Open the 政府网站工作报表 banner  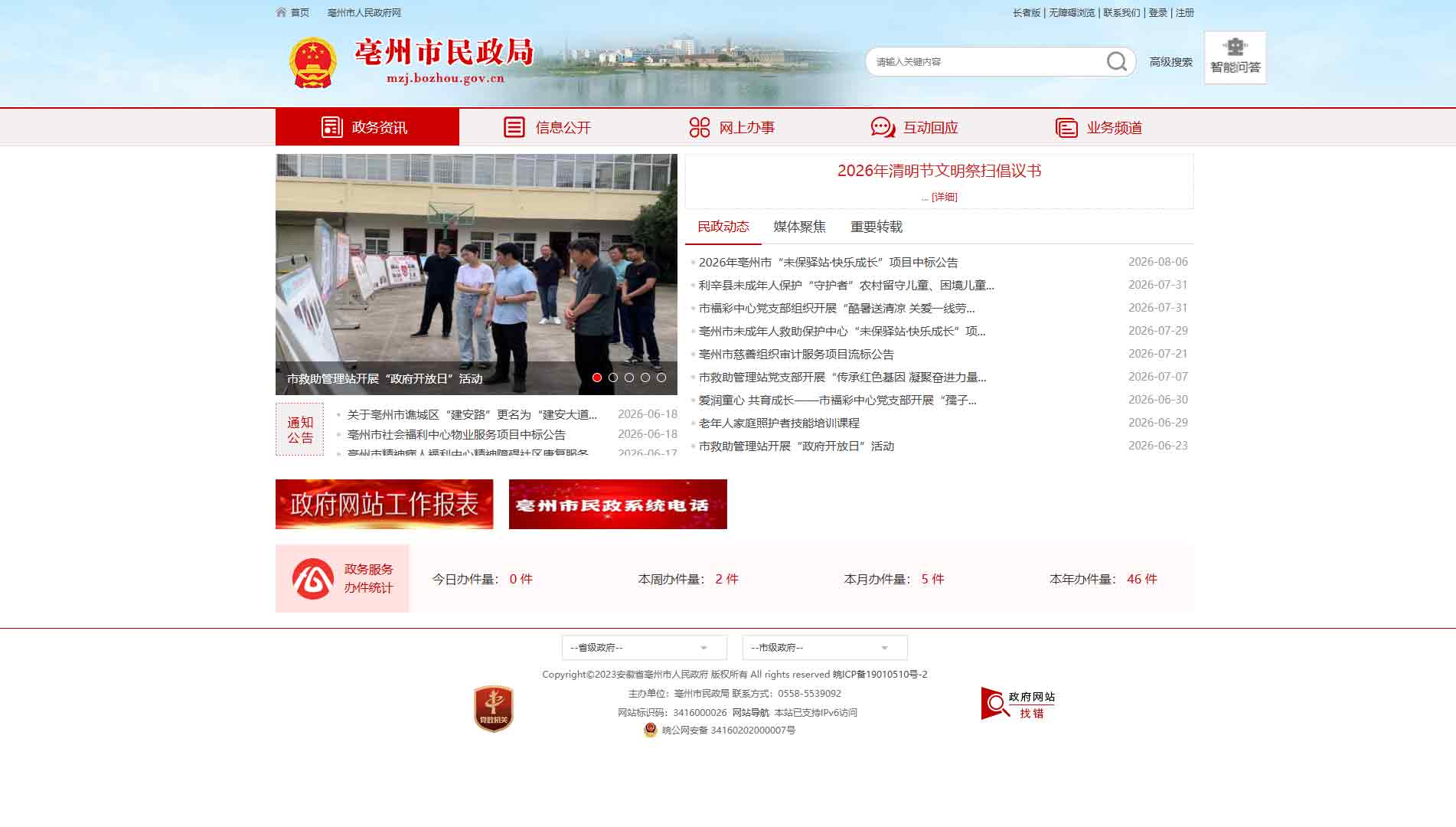point(384,504)
